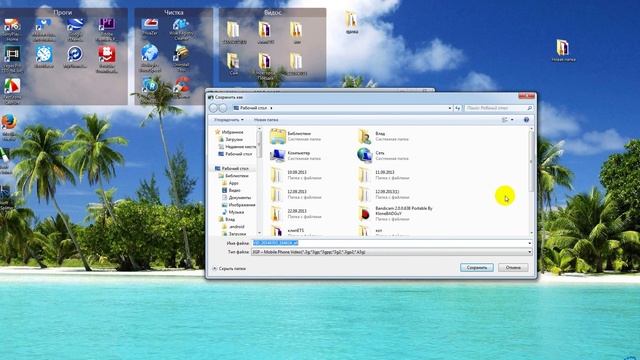The width and height of the screenshot is (640, 360).
Task: Select Изображения library in navigation tree
Action: coord(239,205)
